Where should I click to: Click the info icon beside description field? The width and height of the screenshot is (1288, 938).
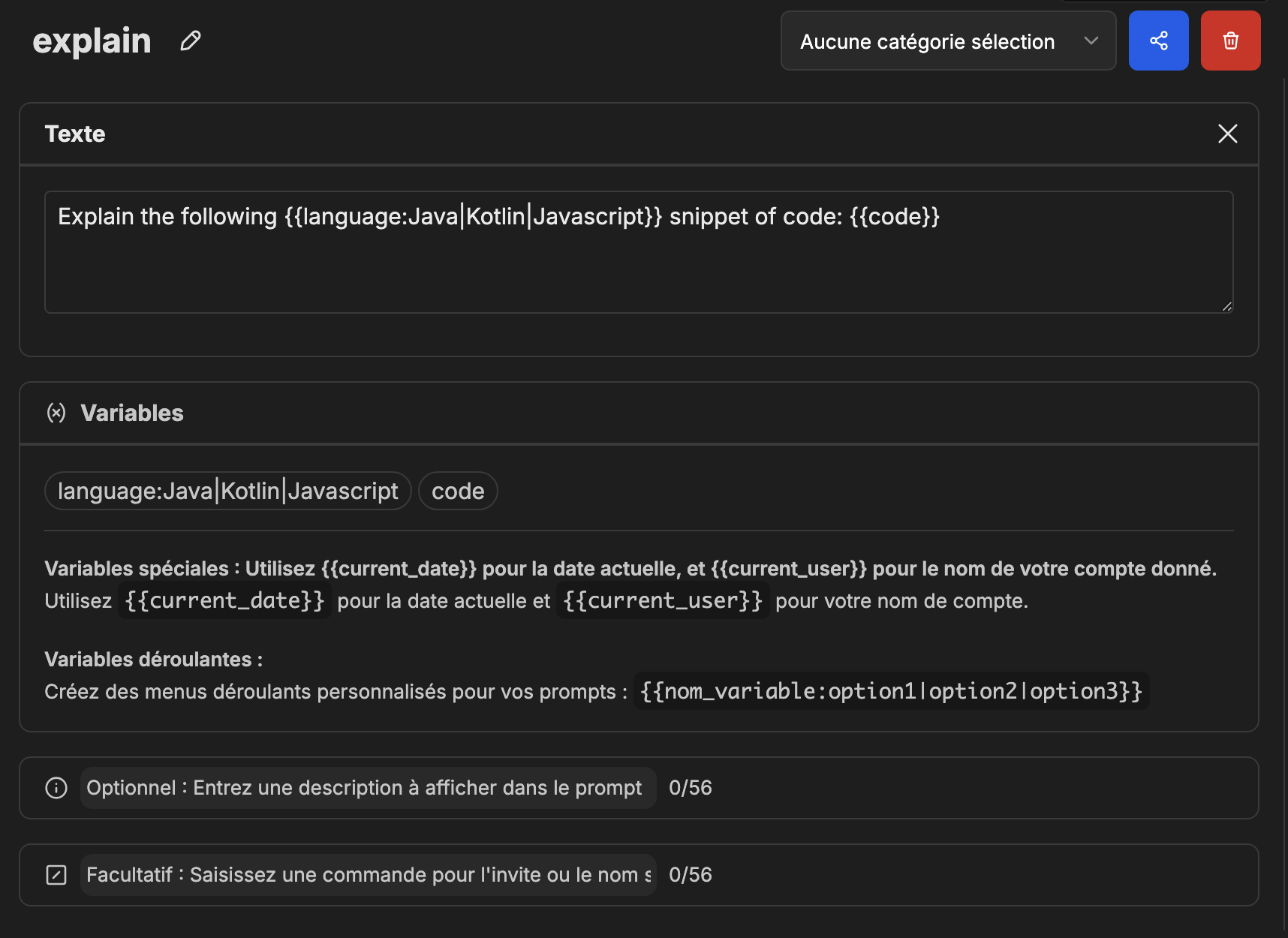[56, 788]
